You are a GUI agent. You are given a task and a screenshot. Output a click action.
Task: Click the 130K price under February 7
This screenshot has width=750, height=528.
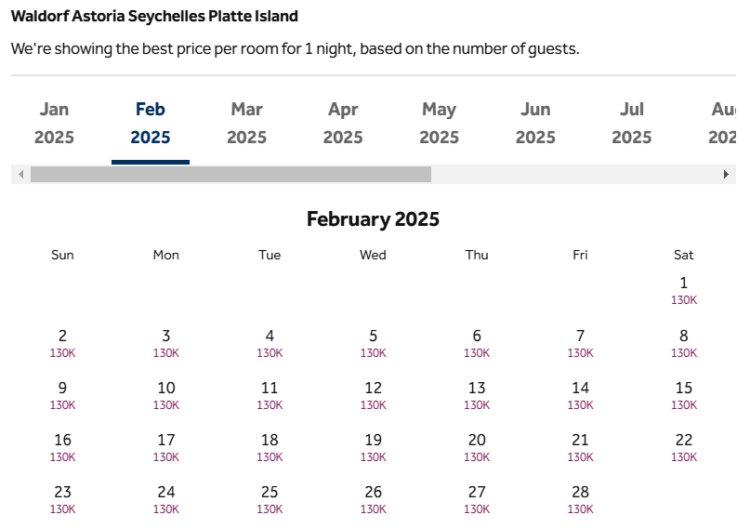580,353
